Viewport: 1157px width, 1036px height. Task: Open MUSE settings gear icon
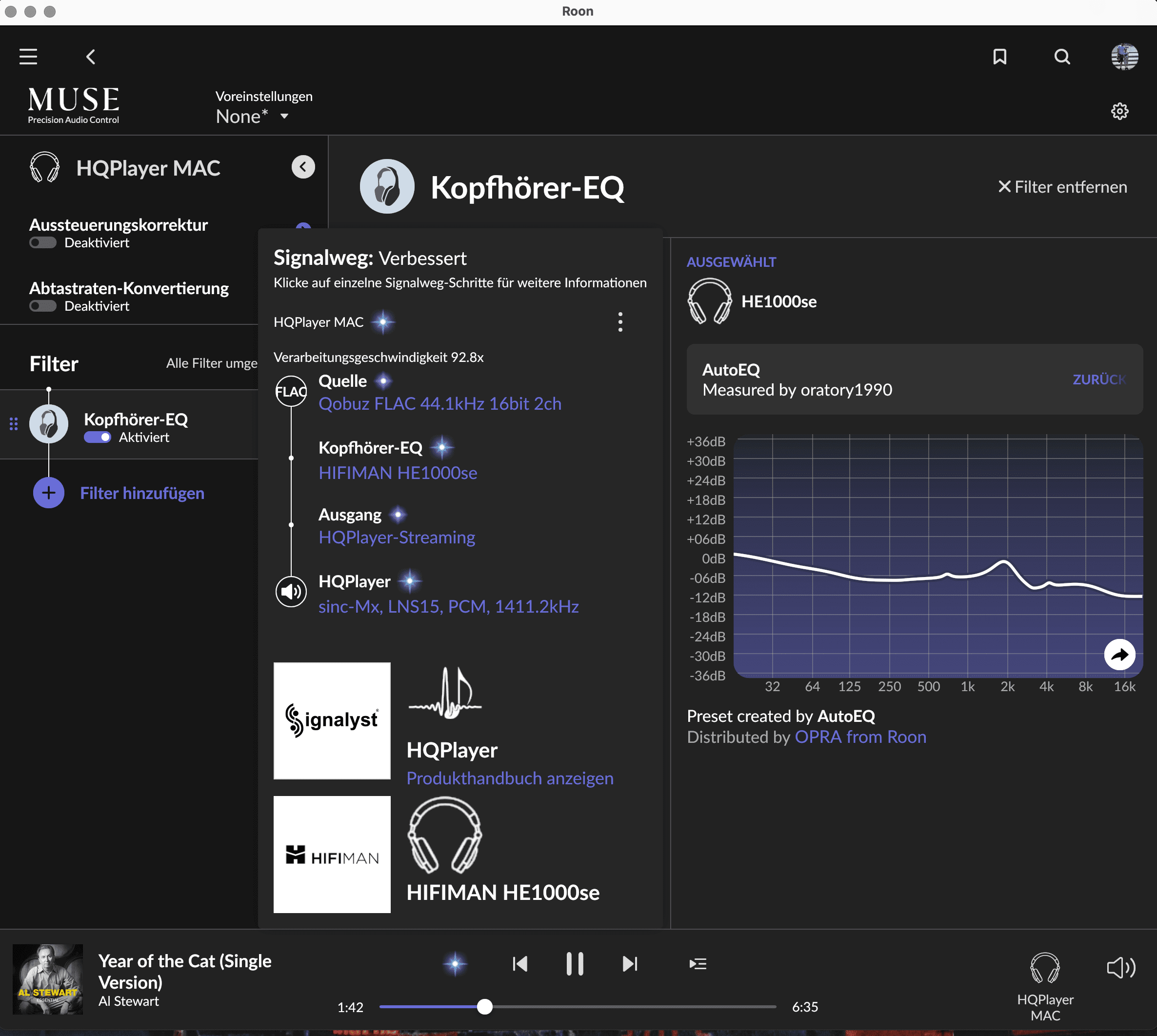[1119, 111]
